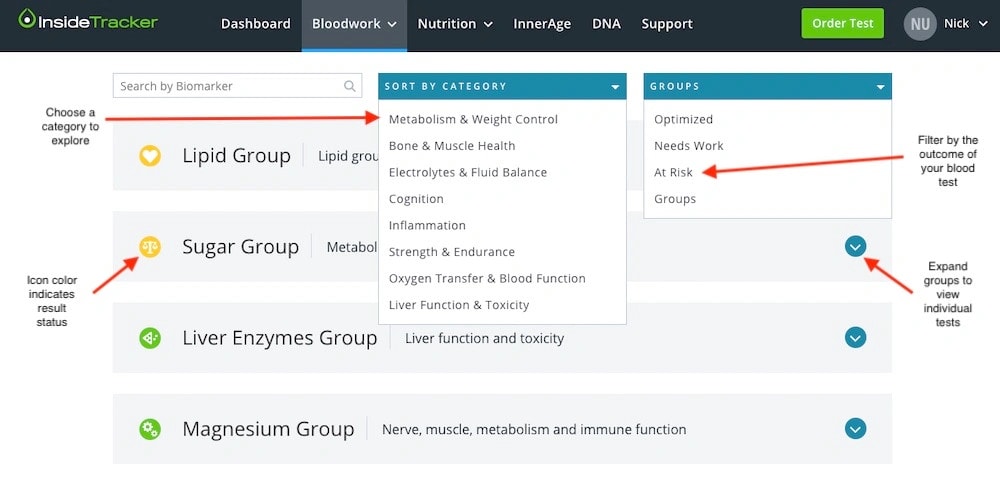Choose the Groups filter option

[x=675, y=199]
